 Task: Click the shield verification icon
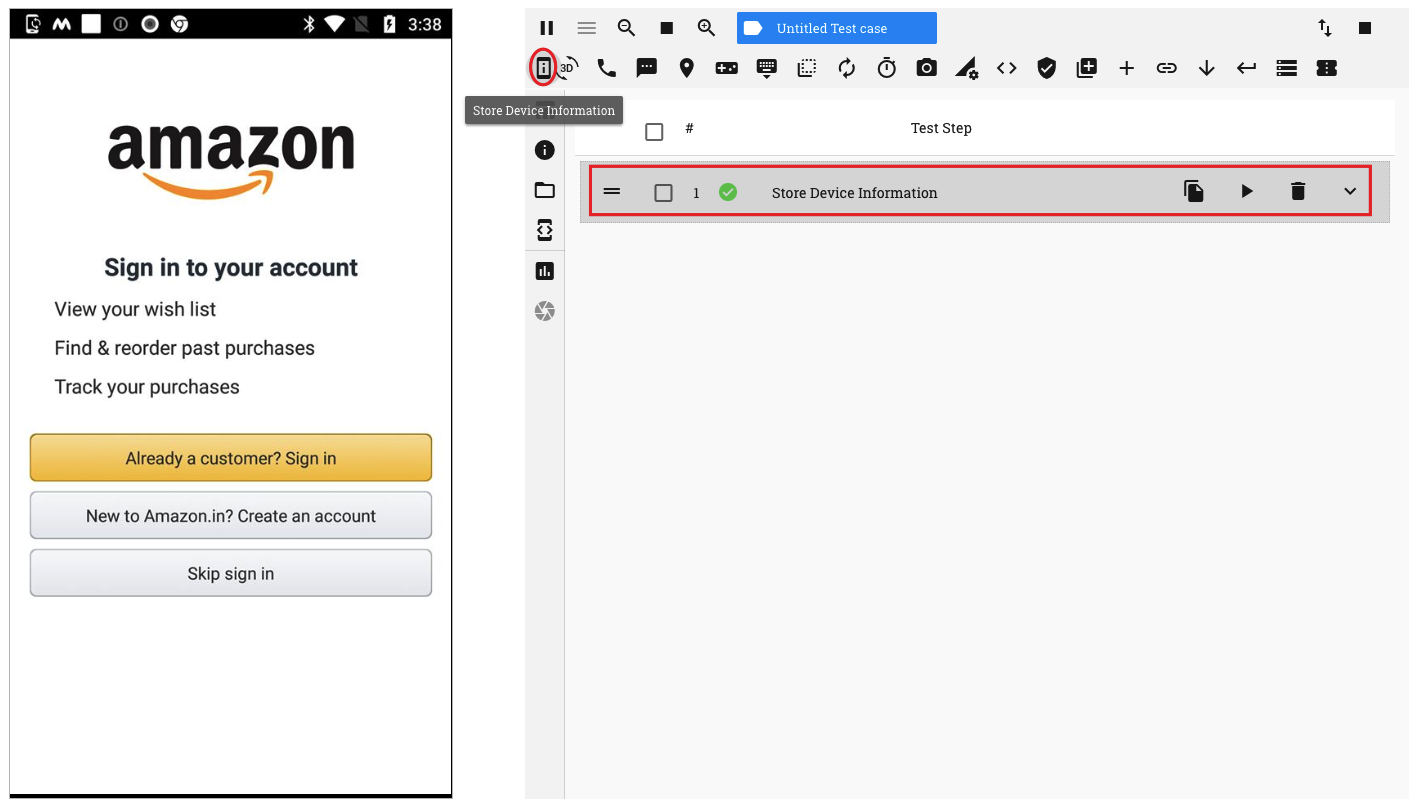click(1047, 67)
